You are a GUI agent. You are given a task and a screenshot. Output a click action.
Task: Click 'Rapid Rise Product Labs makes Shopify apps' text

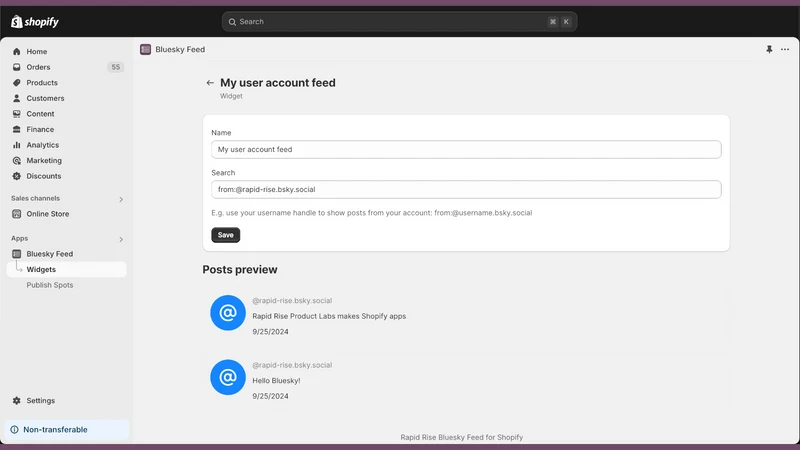tap(329, 316)
